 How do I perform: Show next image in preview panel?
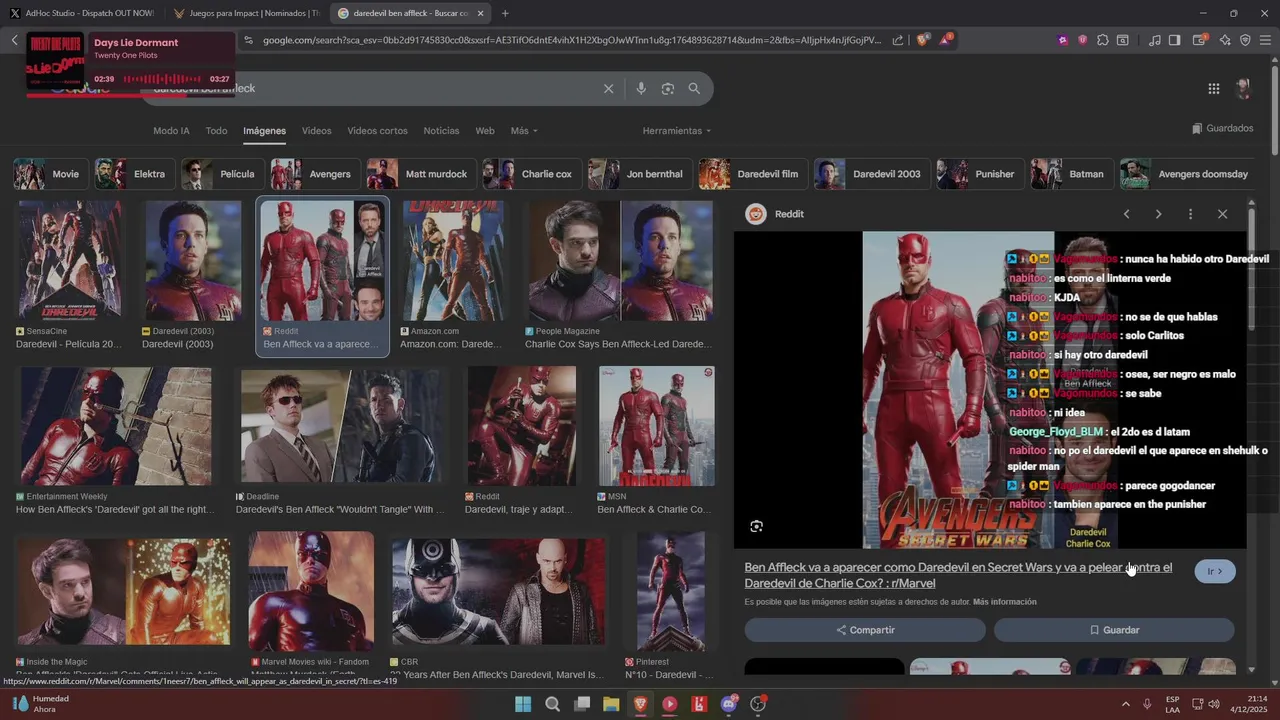coord(1158,214)
